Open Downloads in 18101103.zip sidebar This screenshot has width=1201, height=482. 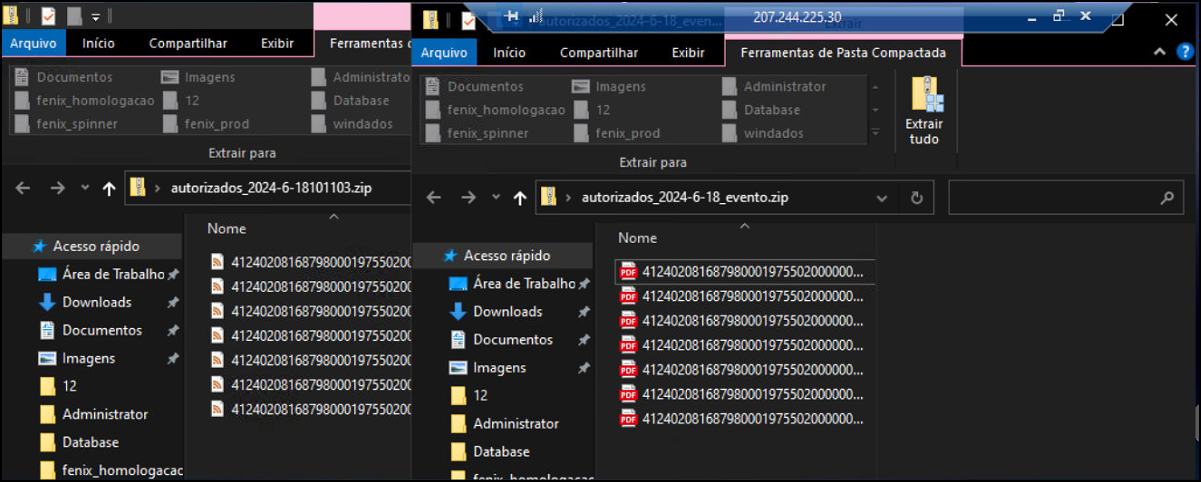click(85, 302)
